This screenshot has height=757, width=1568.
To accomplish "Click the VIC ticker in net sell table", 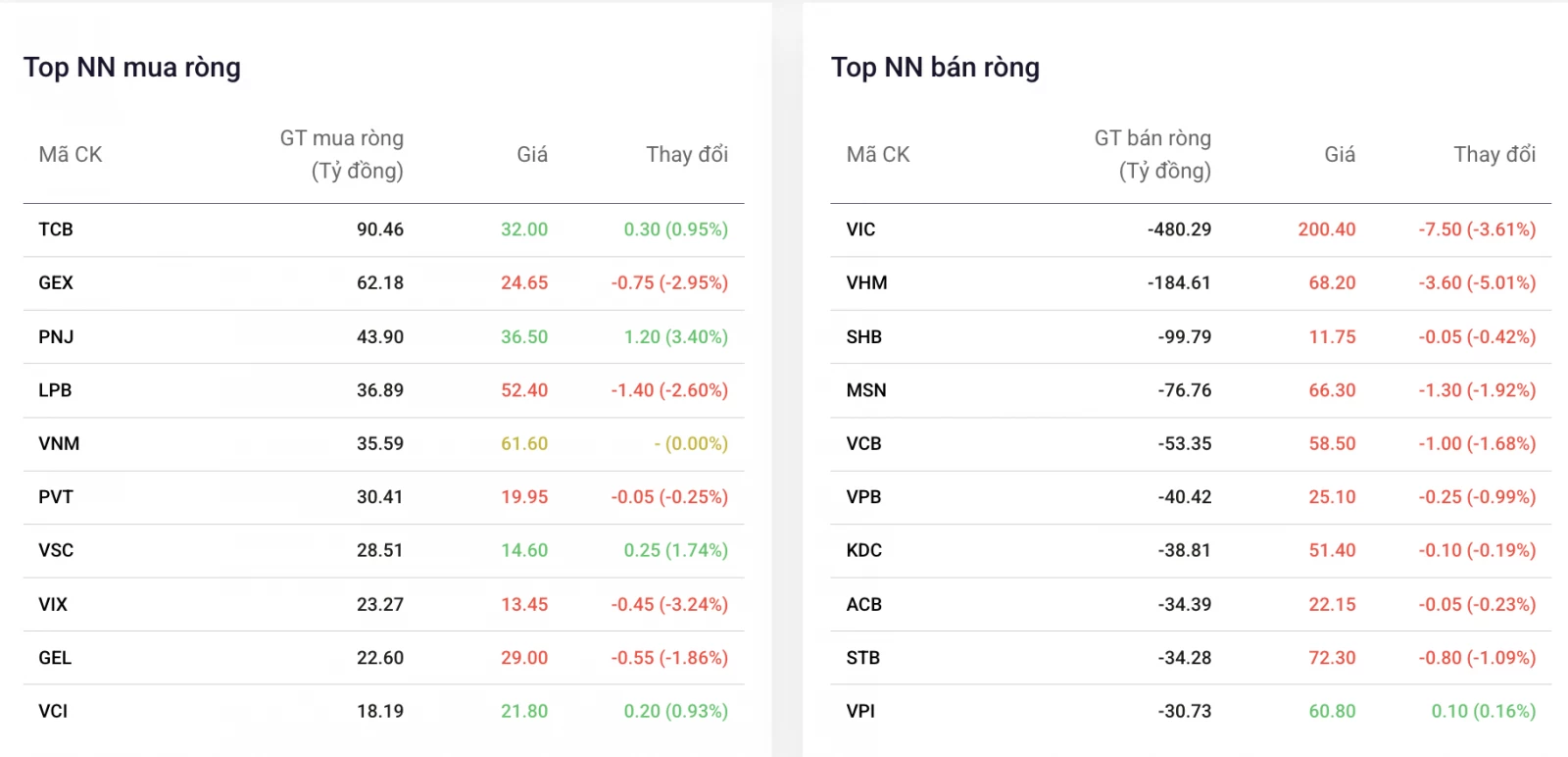I will pyautogui.click(x=860, y=229).
